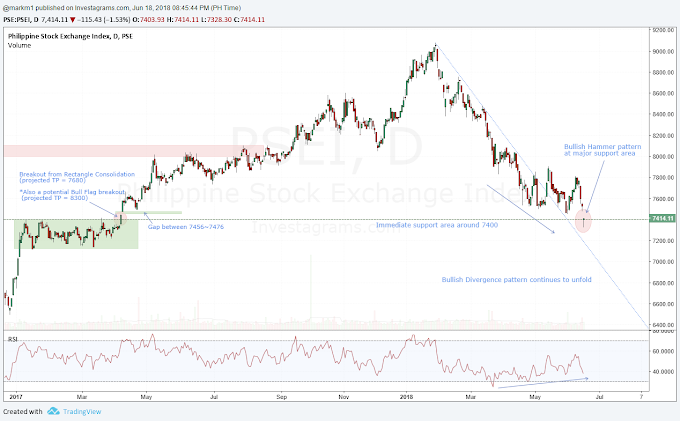Image resolution: width=680 pixels, height=421 pixels.
Task: Click the TradingView cloud logo icon
Action: pyautogui.click(x=53, y=411)
